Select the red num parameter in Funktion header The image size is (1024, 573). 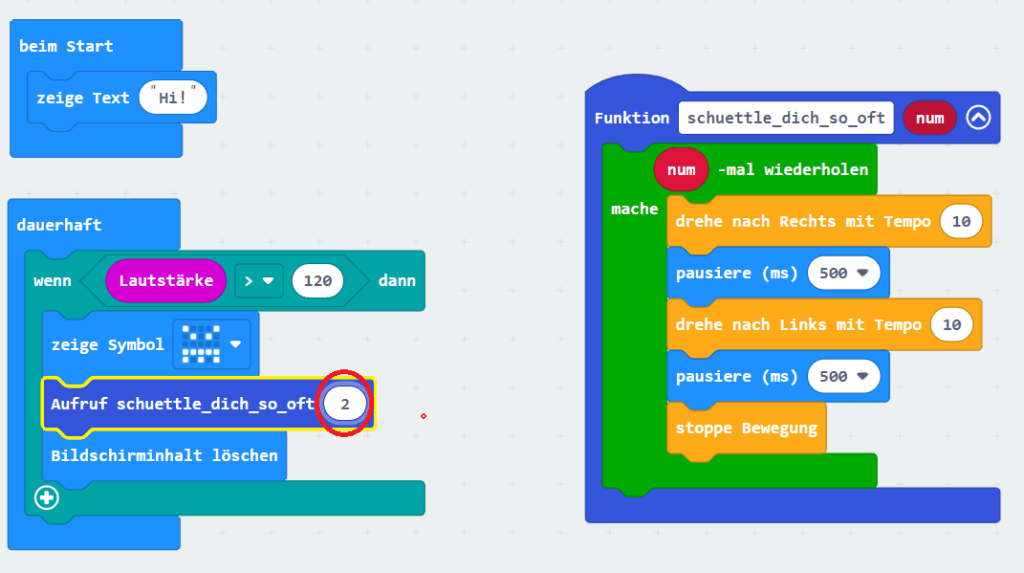point(929,118)
